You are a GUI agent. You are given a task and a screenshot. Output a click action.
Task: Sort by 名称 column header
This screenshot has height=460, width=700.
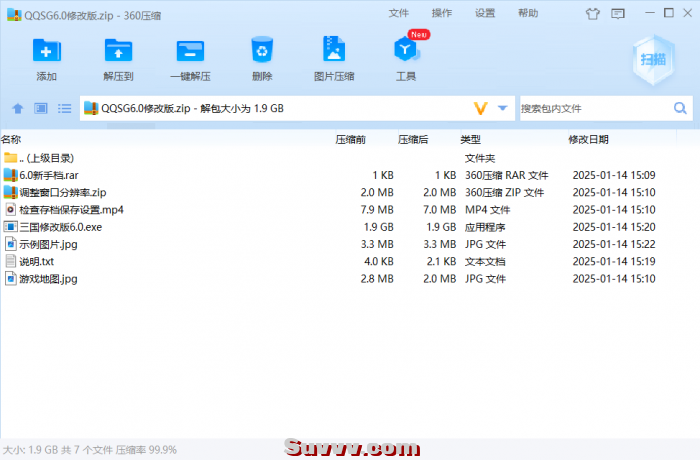click(11, 140)
